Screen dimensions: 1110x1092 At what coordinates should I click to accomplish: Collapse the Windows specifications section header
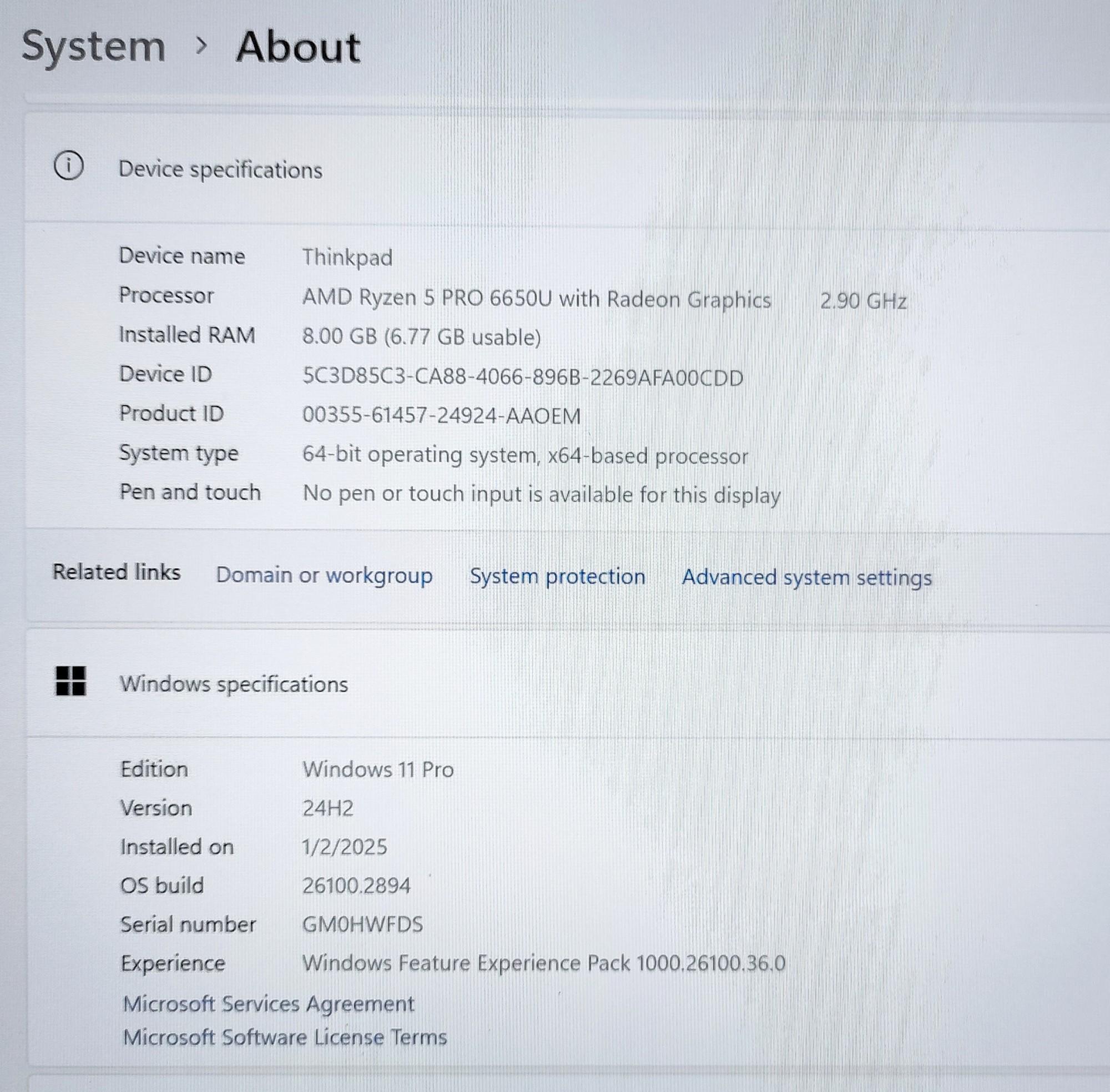[568, 683]
